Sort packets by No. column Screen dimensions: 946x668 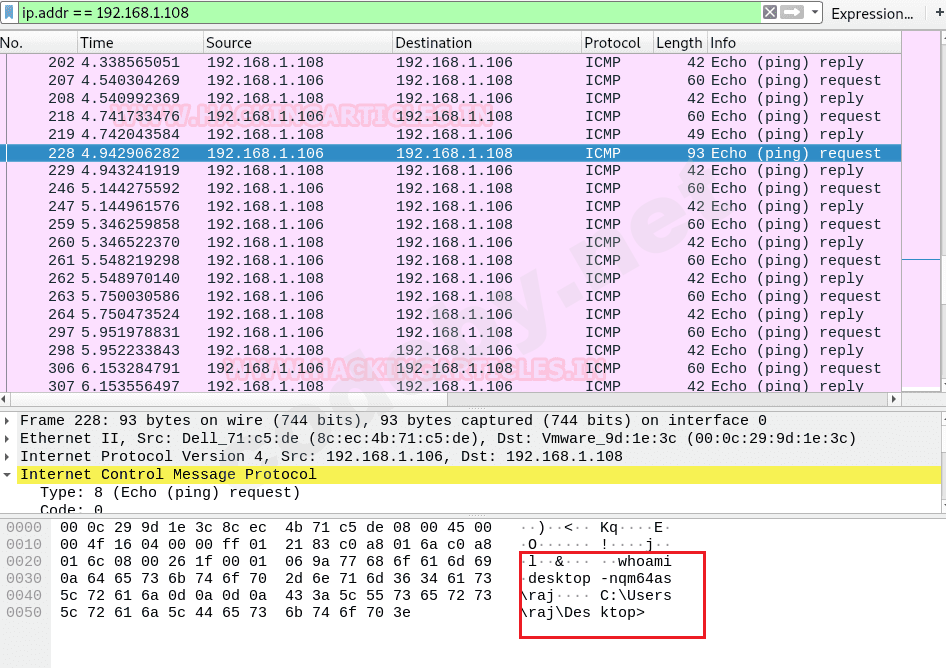pos(39,43)
